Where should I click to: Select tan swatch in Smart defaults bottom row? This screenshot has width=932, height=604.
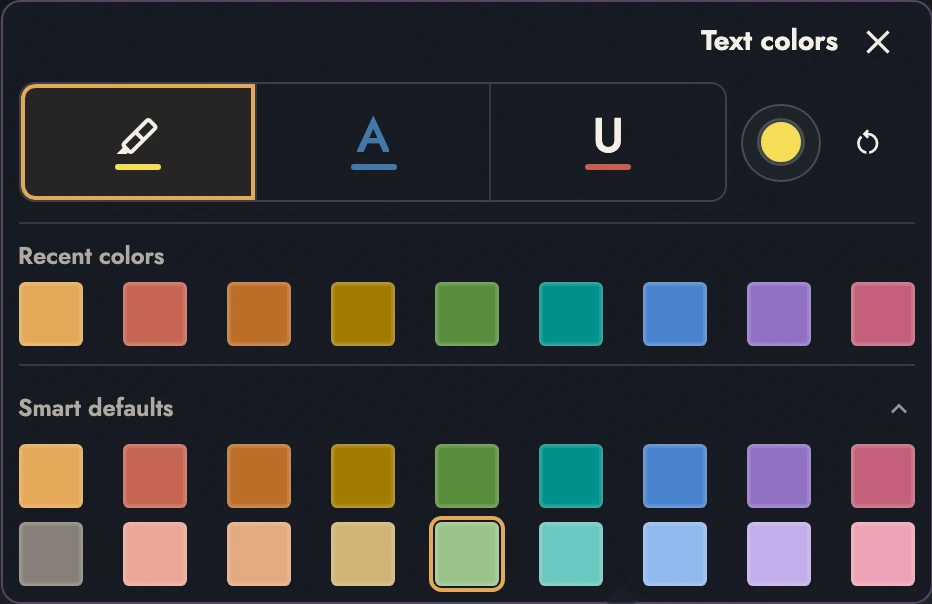[363, 554]
